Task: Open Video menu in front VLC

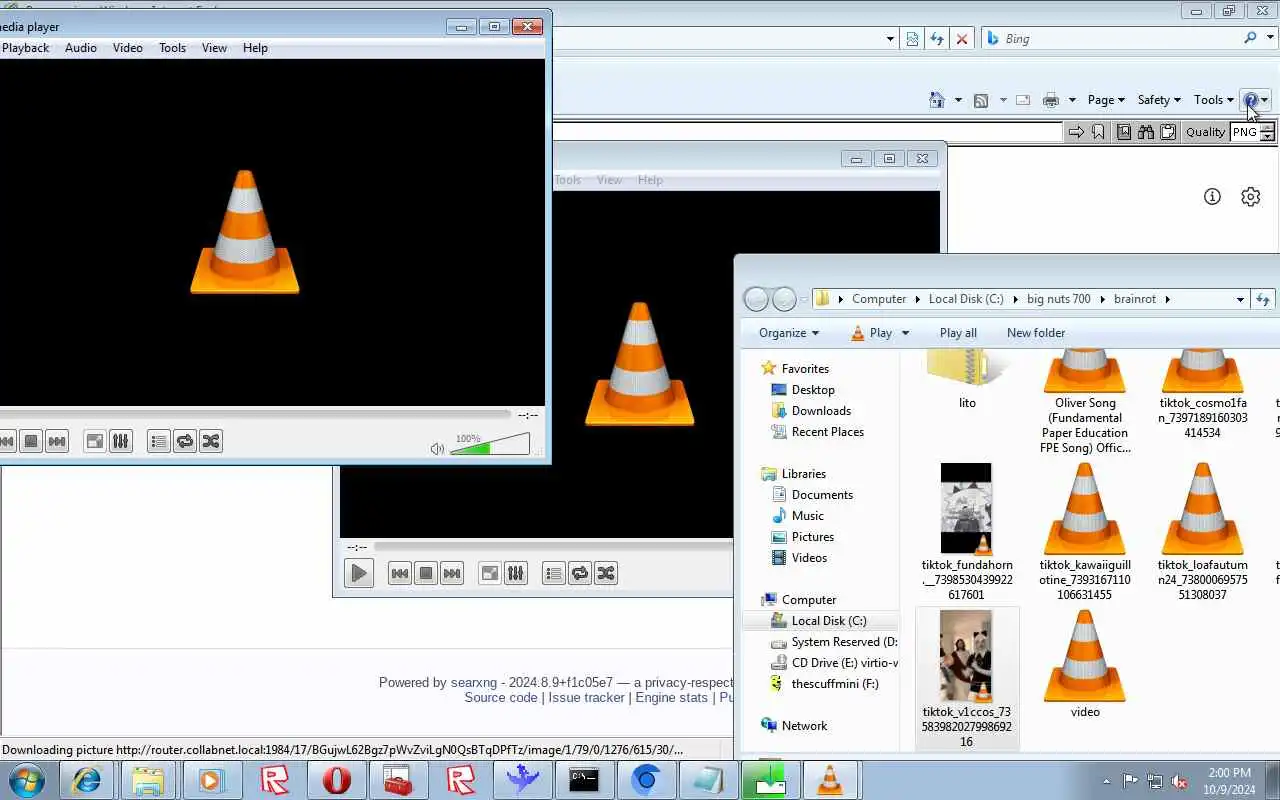Action: pos(127,48)
